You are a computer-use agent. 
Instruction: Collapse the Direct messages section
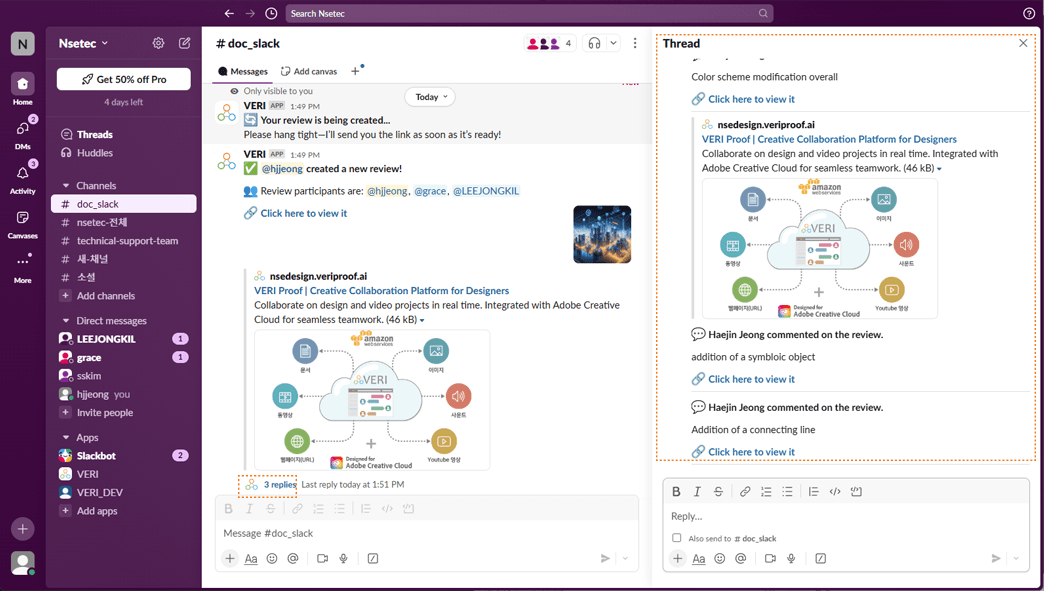[x=66, y=321]
